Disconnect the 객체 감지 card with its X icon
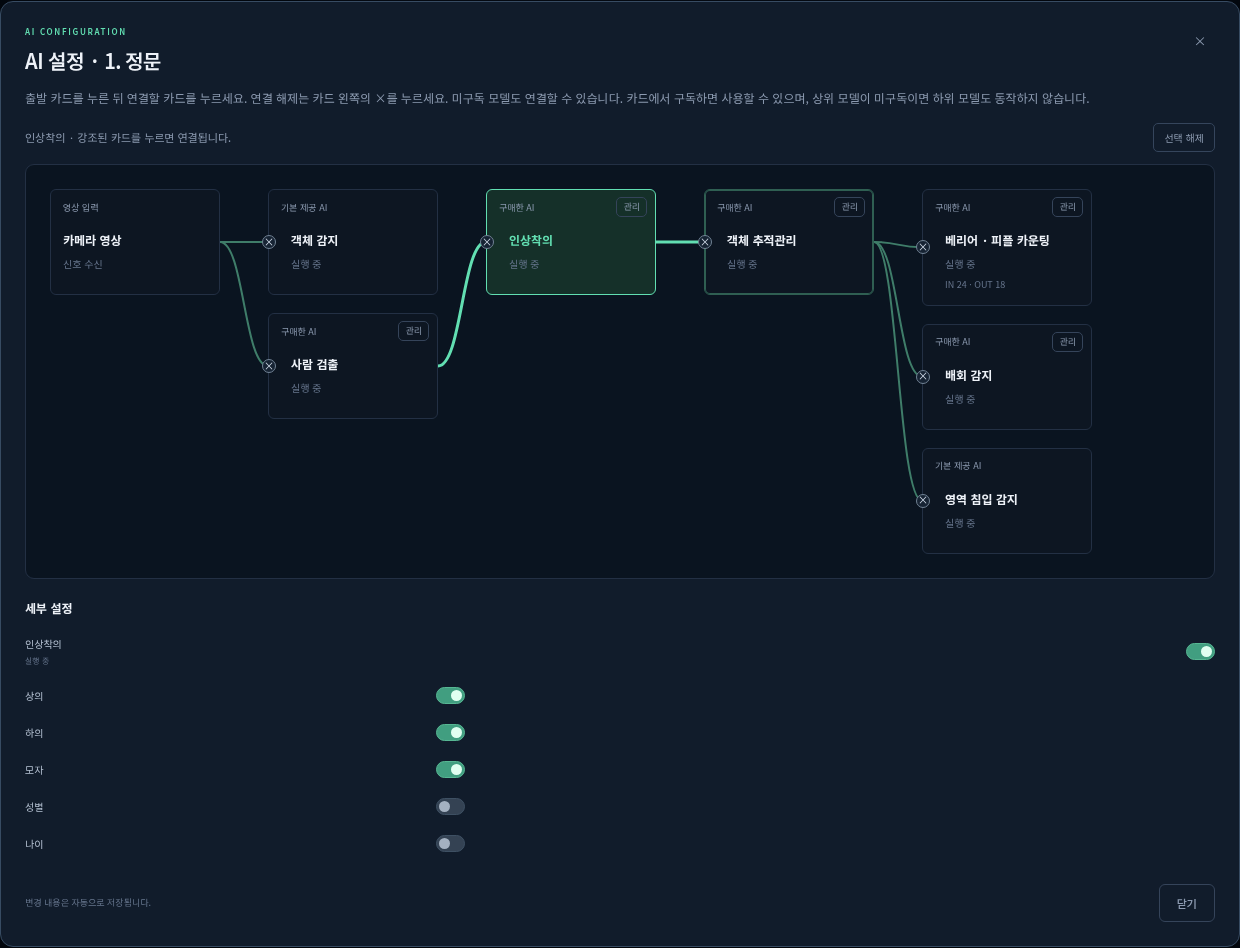Viewport: 1240px width, 948px height. coord(269,242)
